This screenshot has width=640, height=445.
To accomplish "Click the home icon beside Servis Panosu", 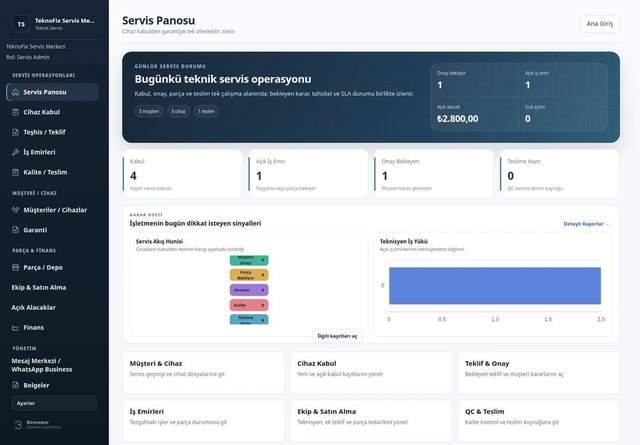I will [x=16, y=92].
